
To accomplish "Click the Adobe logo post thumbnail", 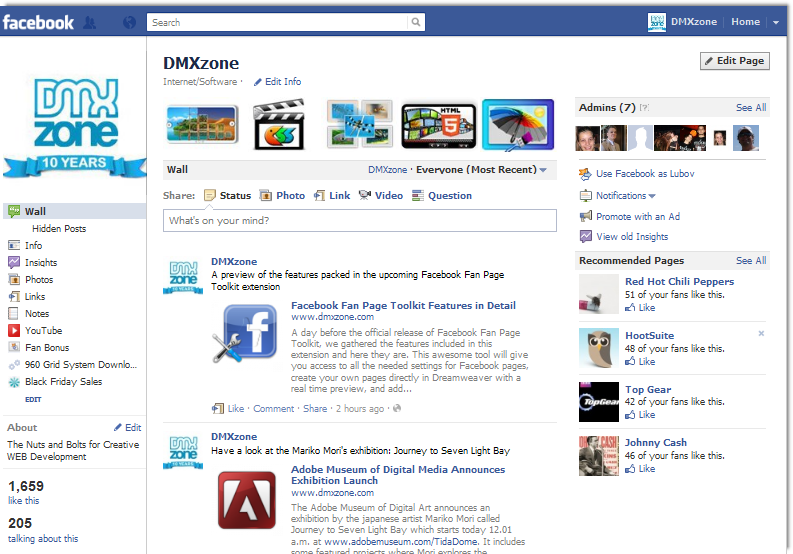I will pyautogui.click(x=247, y=500).
